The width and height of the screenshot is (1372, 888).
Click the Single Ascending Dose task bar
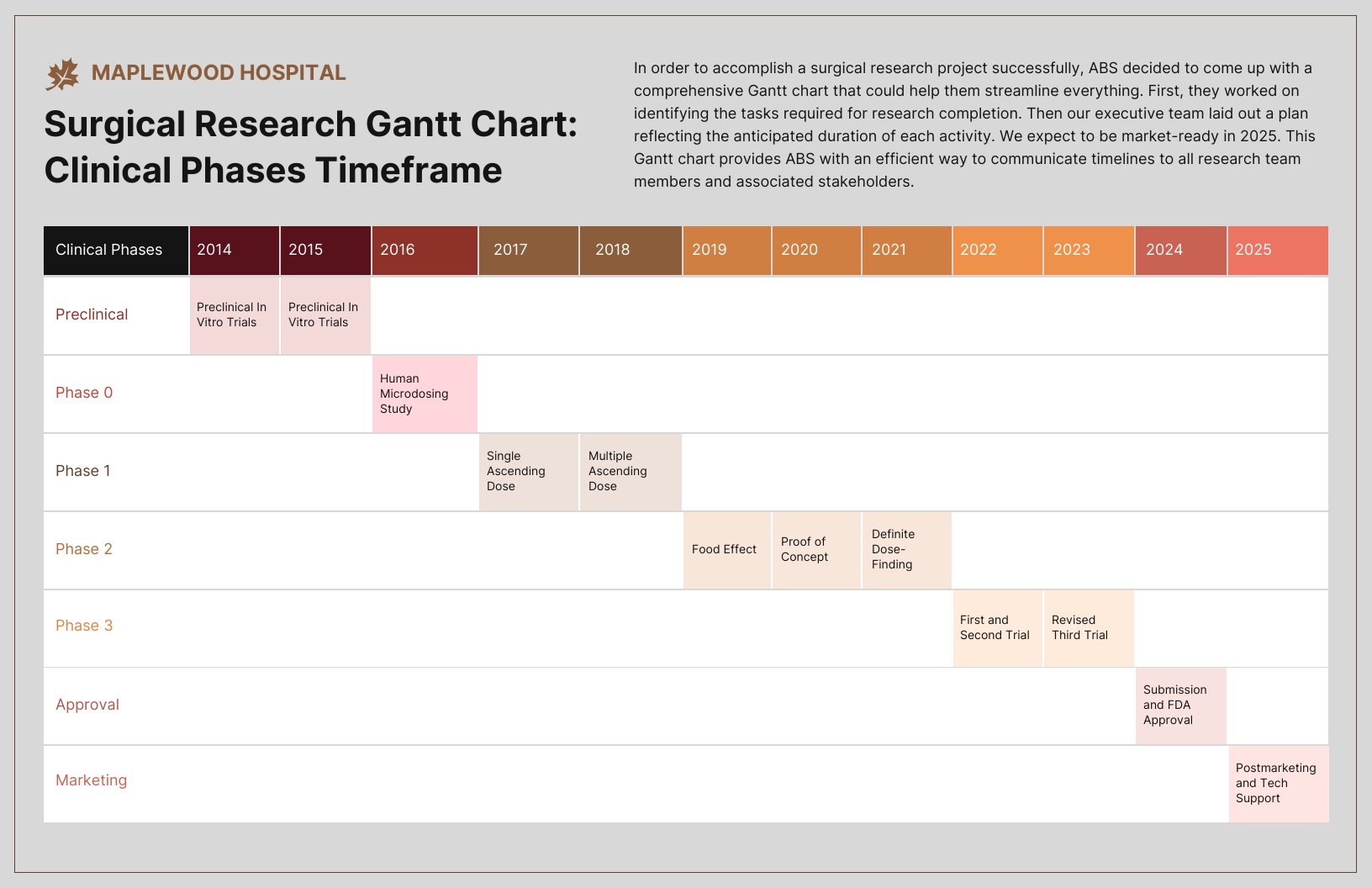[x=528, y=471]
